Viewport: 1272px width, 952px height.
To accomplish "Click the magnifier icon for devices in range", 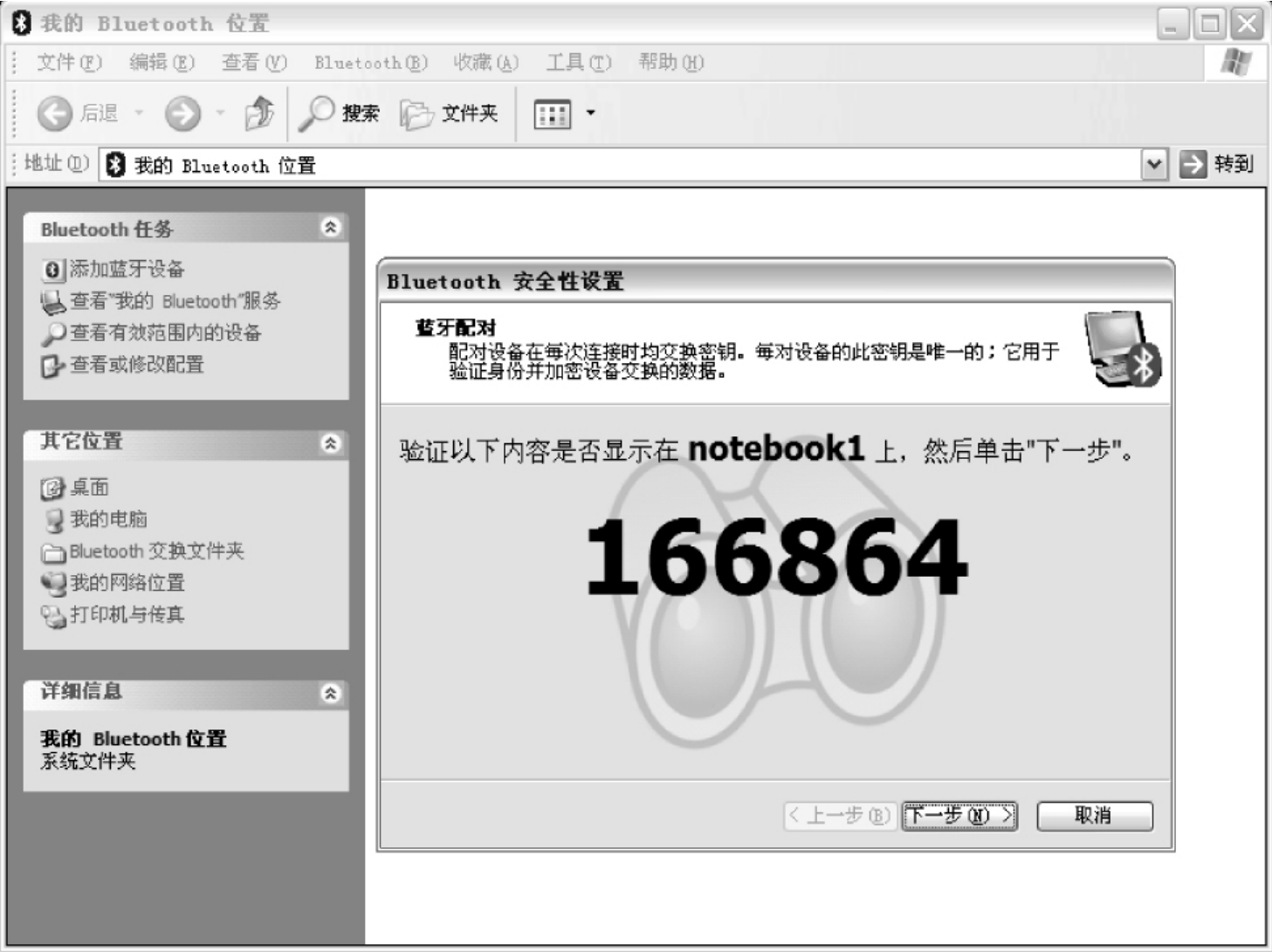I will (x=52, y=334).
